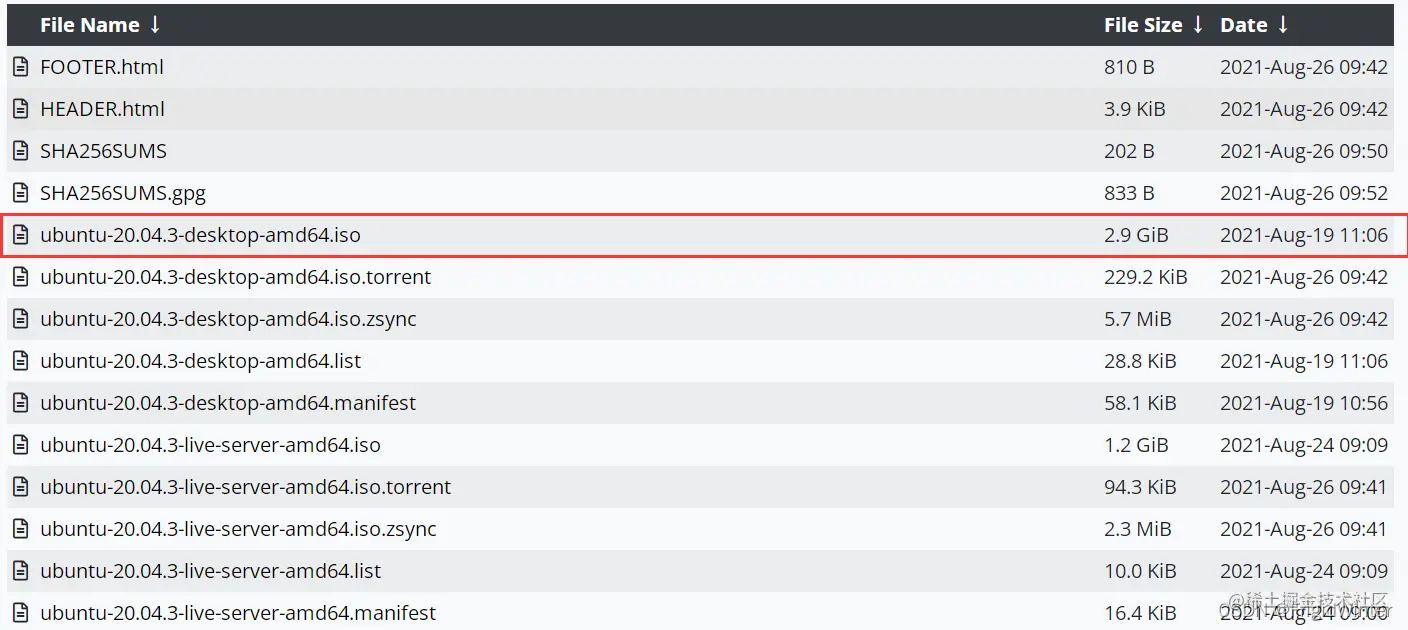Sort by File Name column header
Screen dimensions: 1408x630
(x=100, y=25)
